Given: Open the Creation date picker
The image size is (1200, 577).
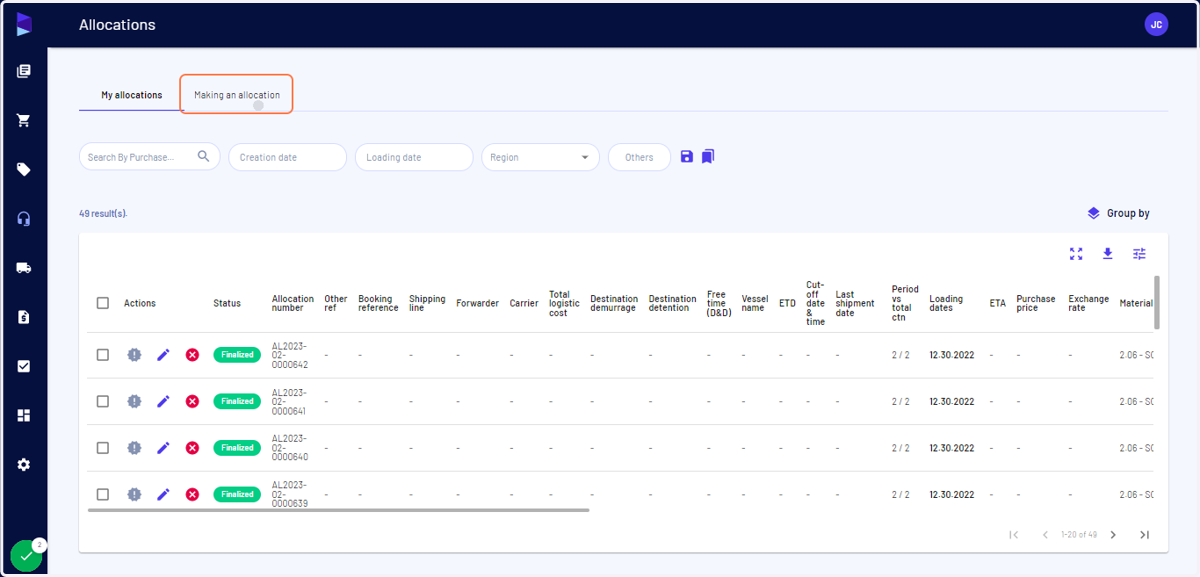Looking at the screenshot, I should coord(287,157).
